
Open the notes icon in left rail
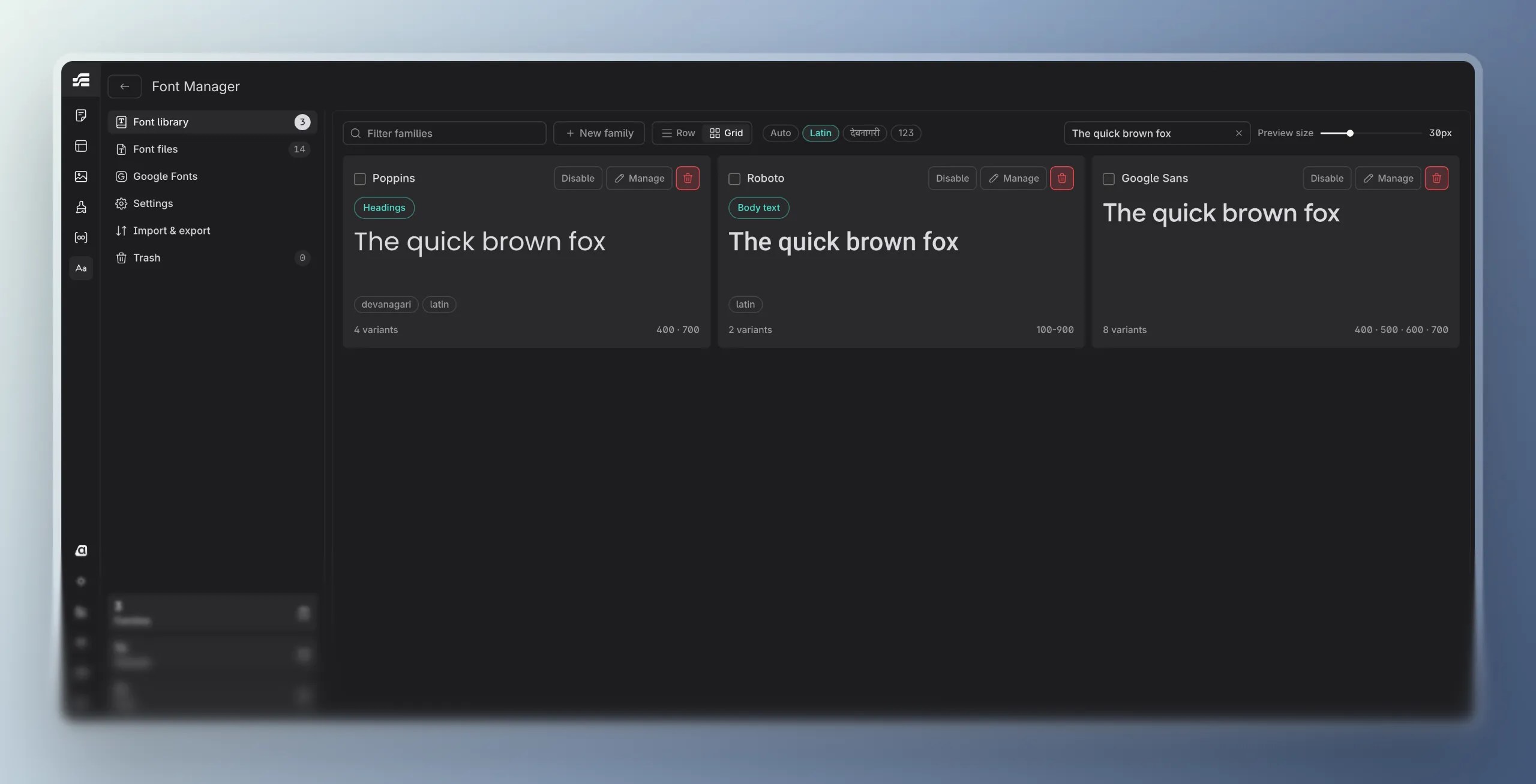[81, 115]
